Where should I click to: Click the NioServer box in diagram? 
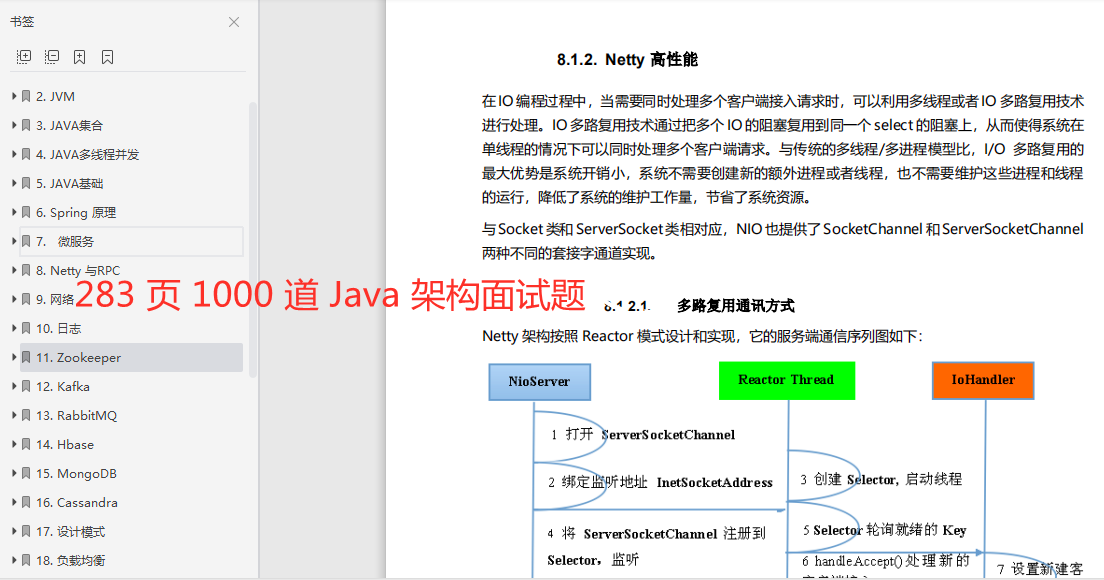click(x=539, y=382)
